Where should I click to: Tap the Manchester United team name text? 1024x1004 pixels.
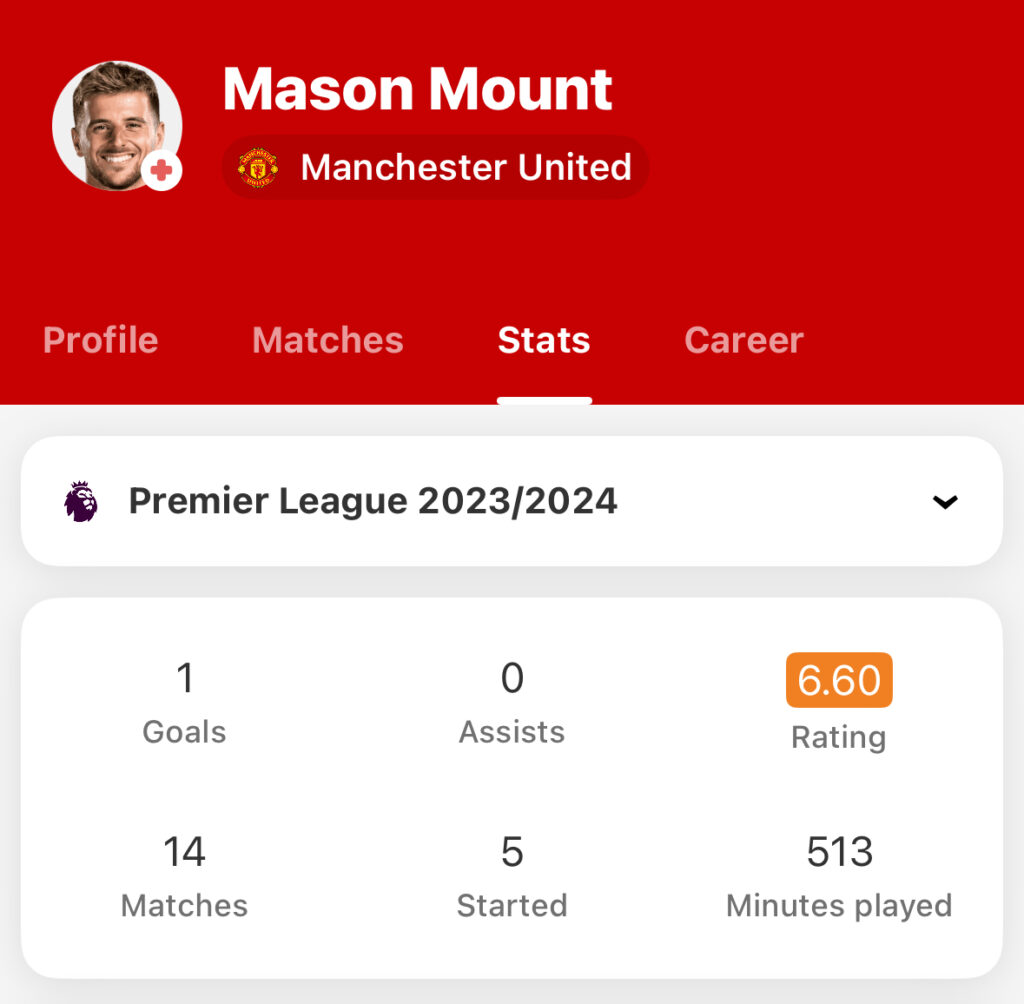[466, 167]
